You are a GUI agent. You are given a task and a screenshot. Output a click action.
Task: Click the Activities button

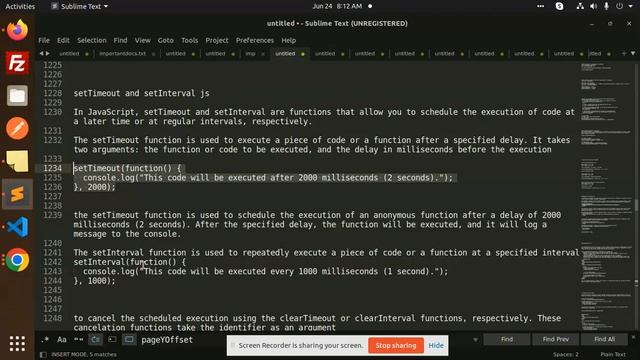coord(20,6)
